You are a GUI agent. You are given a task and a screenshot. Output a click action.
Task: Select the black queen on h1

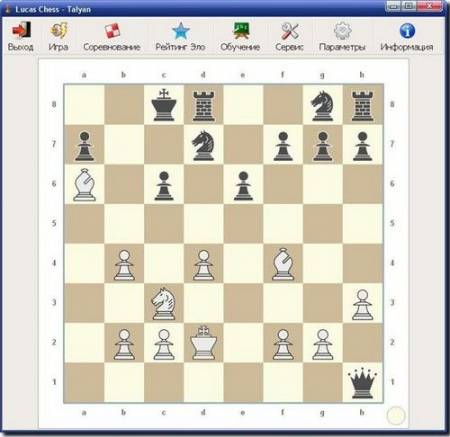tap(362, 383)
